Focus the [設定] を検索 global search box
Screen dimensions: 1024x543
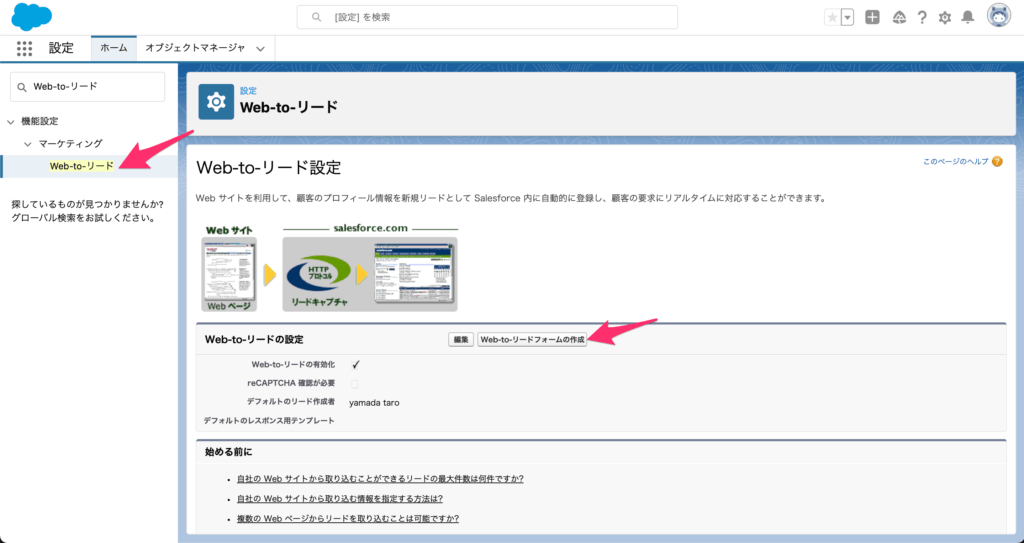coord(487,18)
